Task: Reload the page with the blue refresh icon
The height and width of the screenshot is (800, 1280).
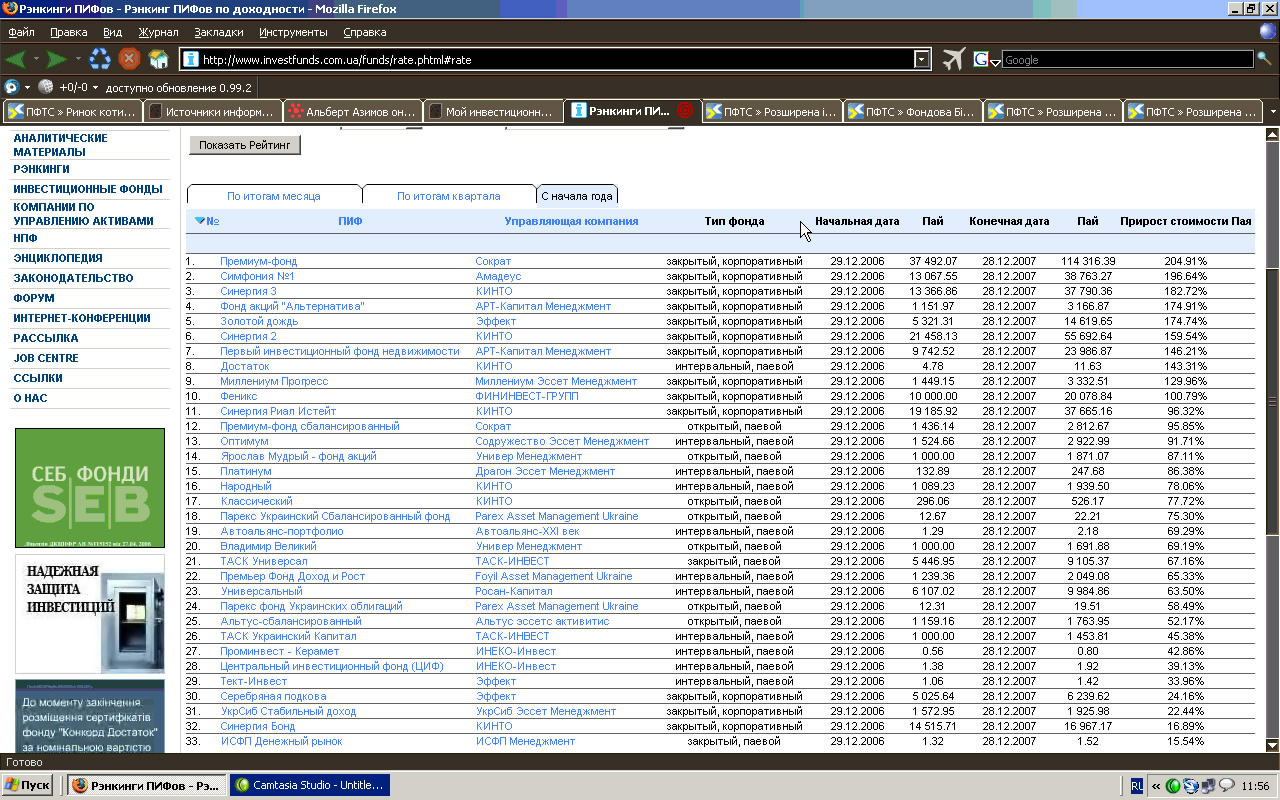Action: point(100,59)
